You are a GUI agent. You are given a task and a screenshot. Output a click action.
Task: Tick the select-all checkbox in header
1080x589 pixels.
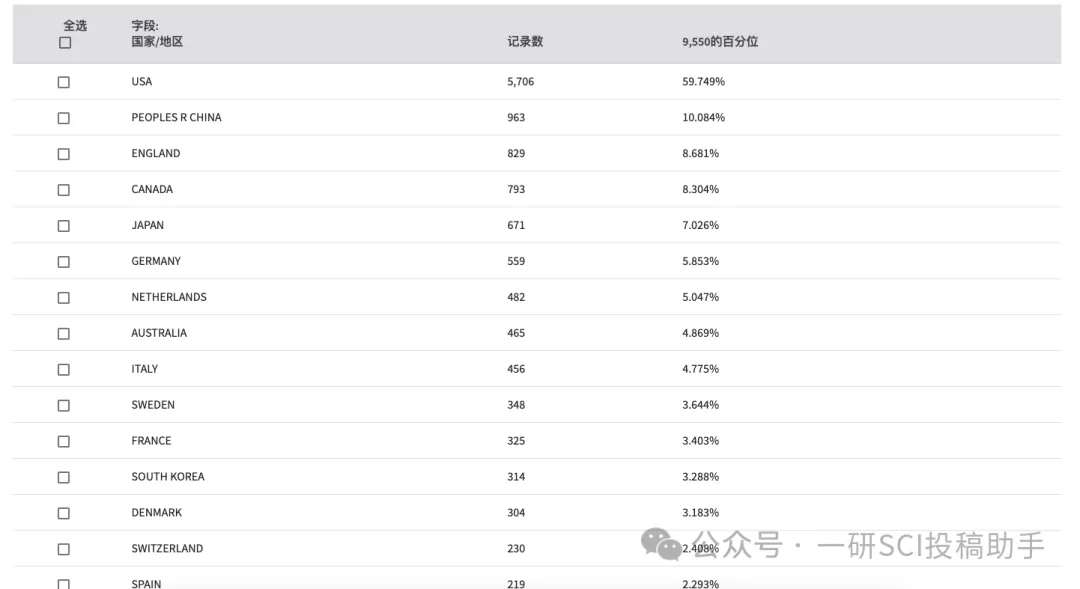65,43
